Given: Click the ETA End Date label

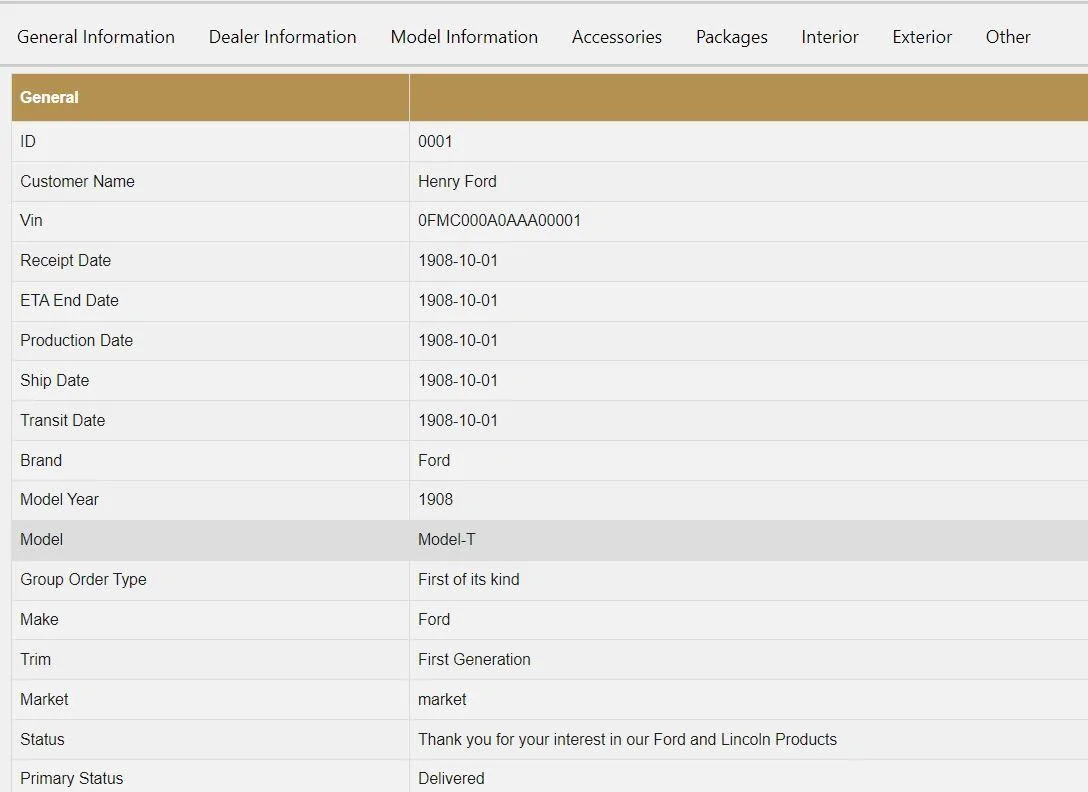Looking at the screenshot, I should tap(69, 301).
